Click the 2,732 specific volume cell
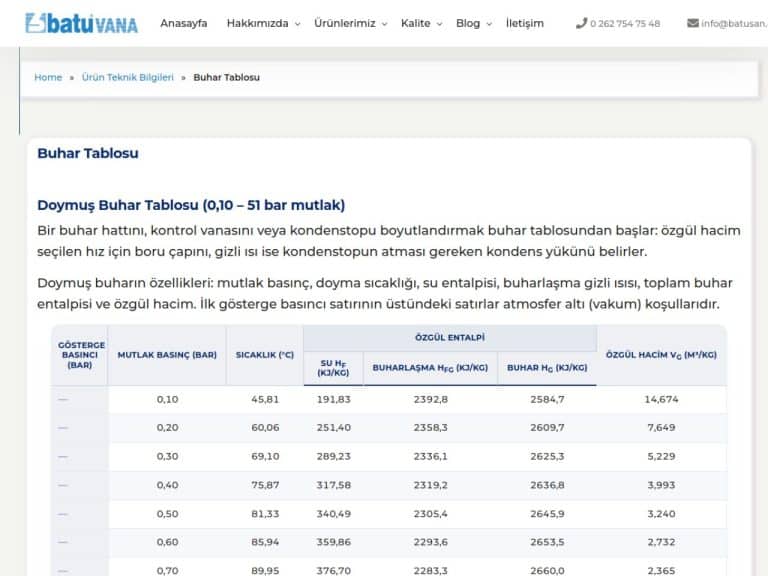Image resolution: width=768 pixels, height=576 pixels. pos(661,542)
